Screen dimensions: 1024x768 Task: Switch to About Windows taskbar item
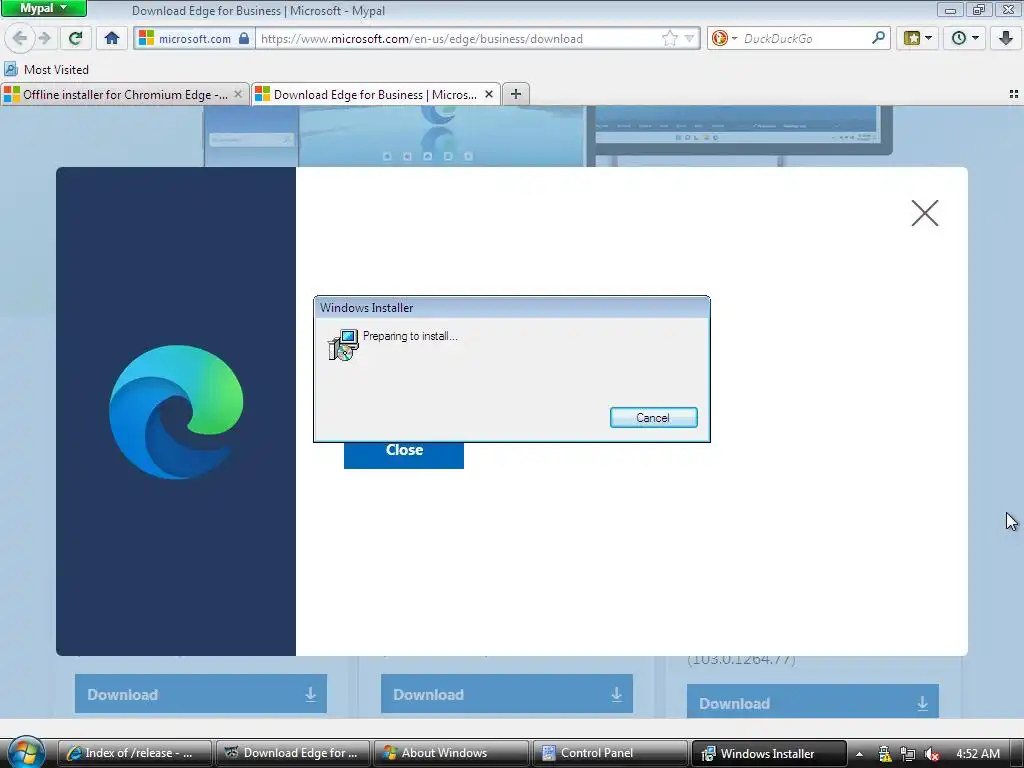click(451, 753)
